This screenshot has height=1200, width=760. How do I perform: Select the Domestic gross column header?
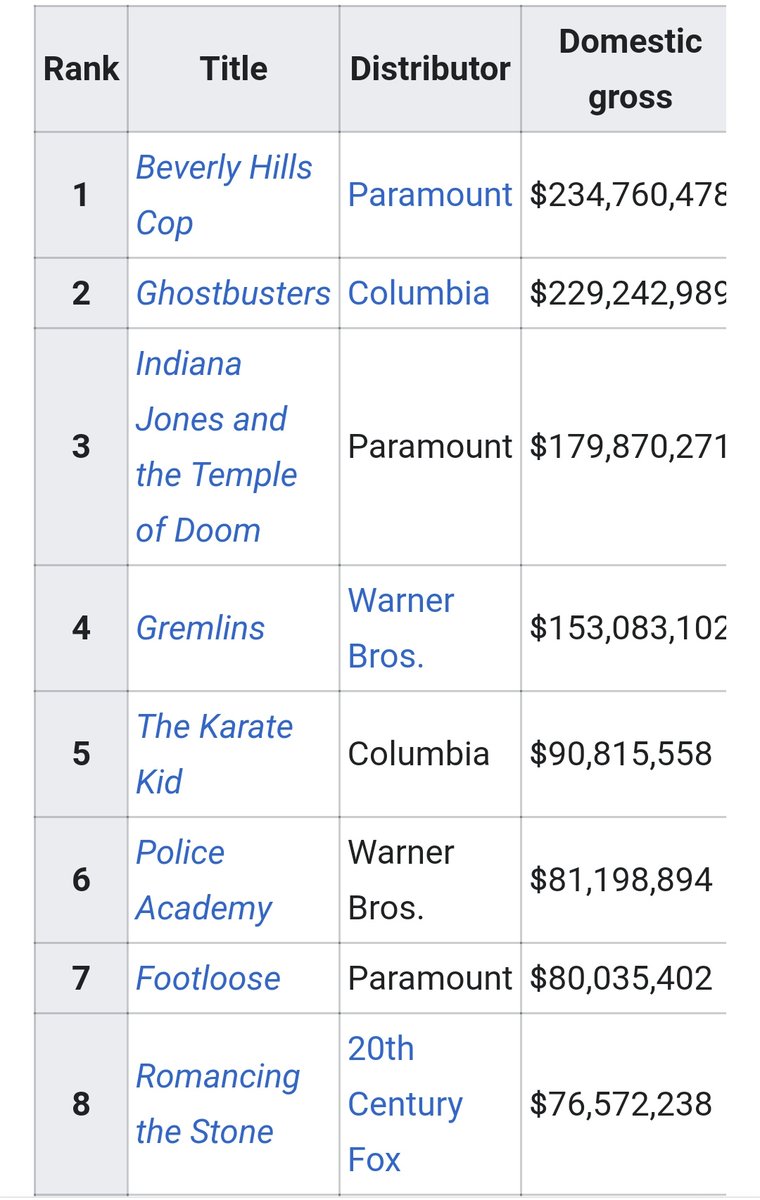tap(630, 69)
